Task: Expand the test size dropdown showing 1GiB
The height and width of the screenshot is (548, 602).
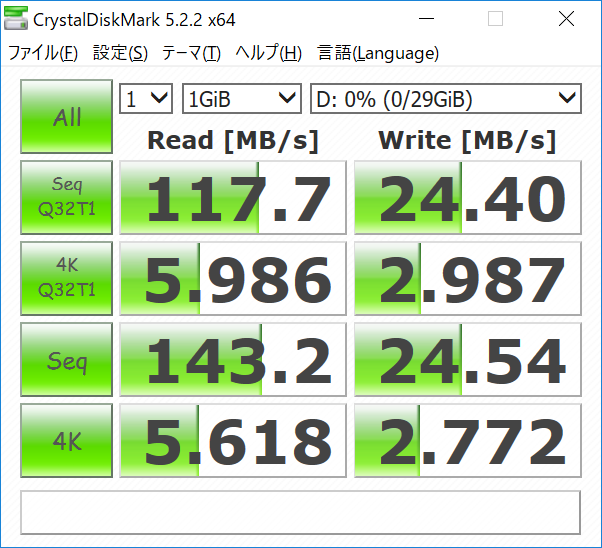Action: tap(241, 99)
